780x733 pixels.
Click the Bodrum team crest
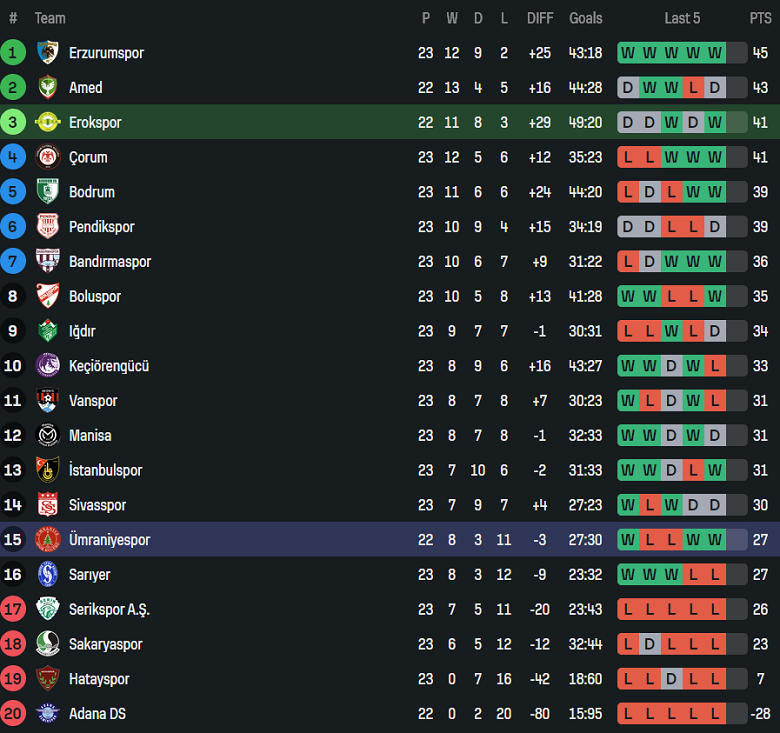48,192
